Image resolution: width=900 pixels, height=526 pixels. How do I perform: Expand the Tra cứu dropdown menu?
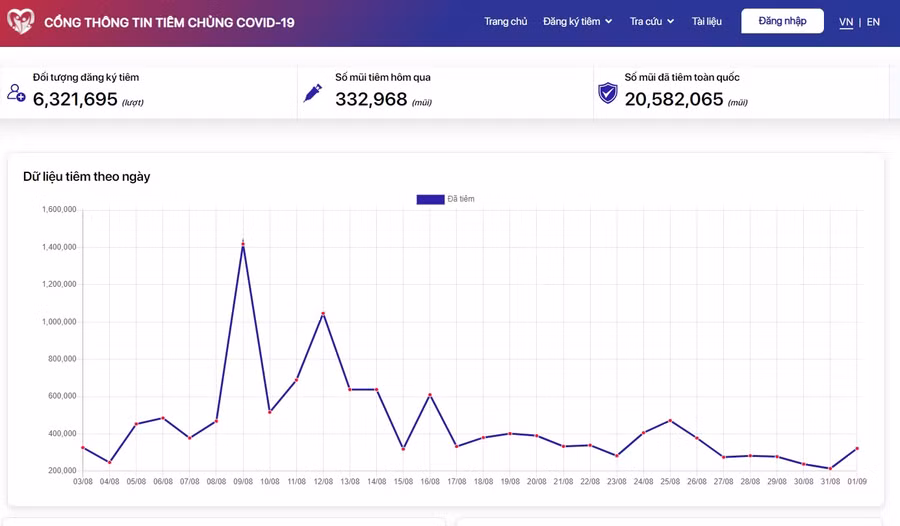(x=651, y=21)
